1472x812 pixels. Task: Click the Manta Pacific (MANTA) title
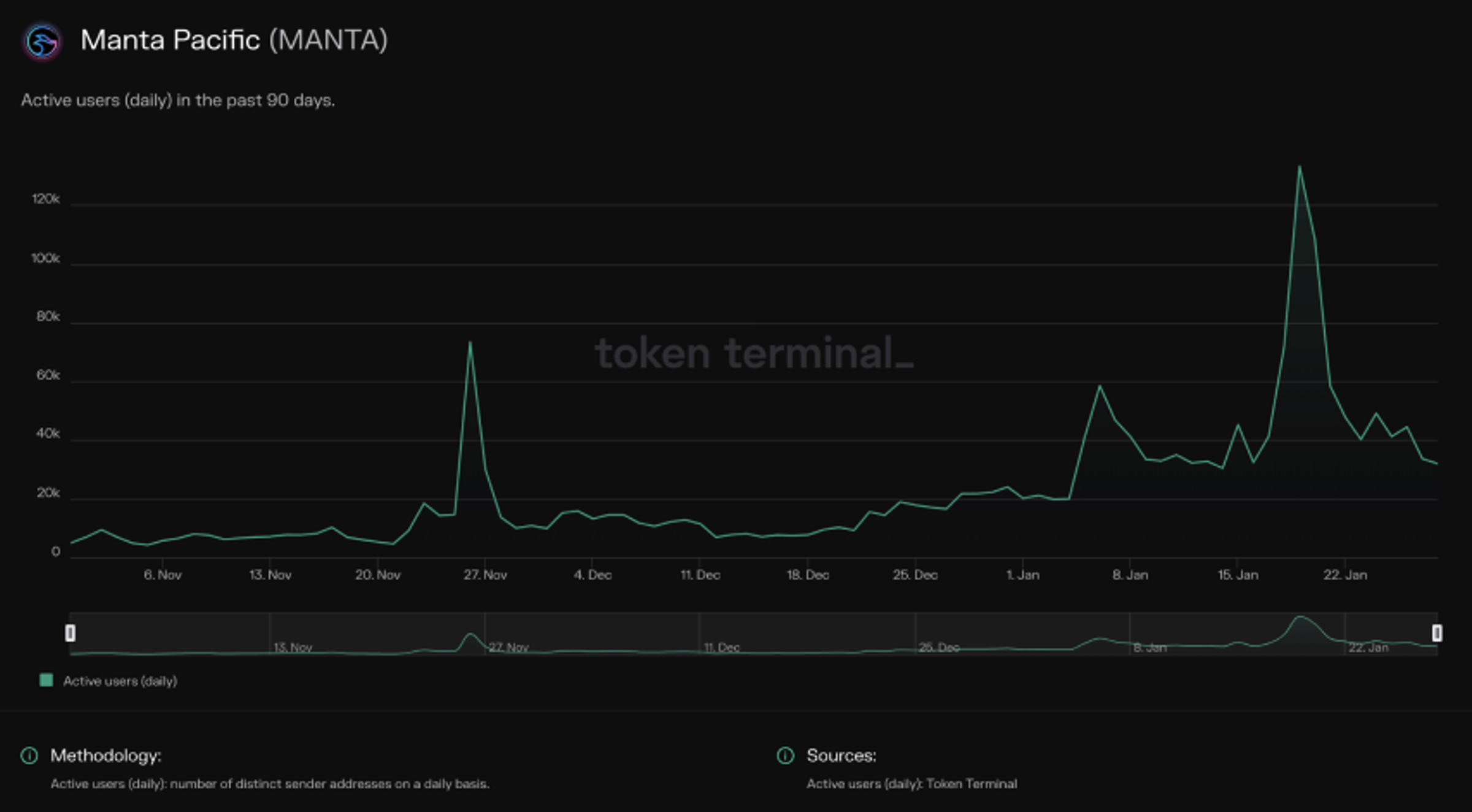235,40
